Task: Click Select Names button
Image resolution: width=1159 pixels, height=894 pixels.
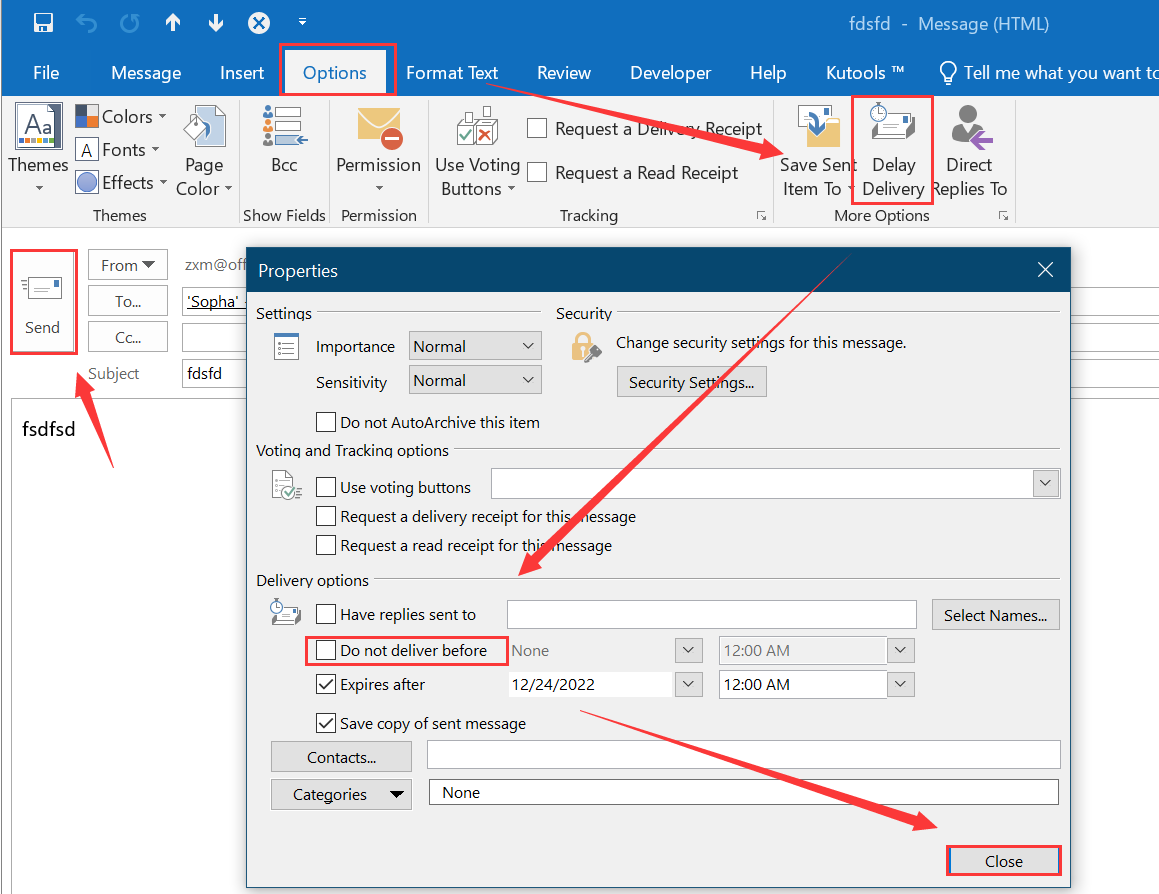Action: click(x=995, y=614)
